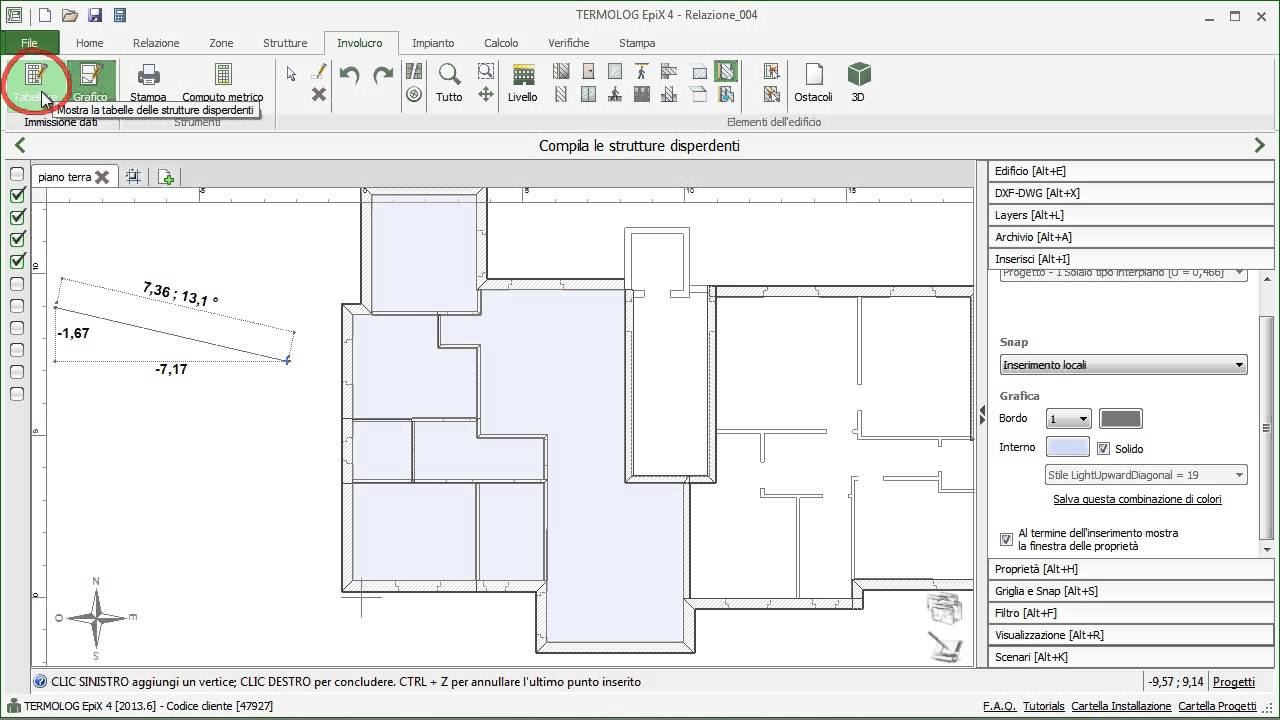Click the blue help icon in status bar
1280x720 pixels.
click(40, 682)
